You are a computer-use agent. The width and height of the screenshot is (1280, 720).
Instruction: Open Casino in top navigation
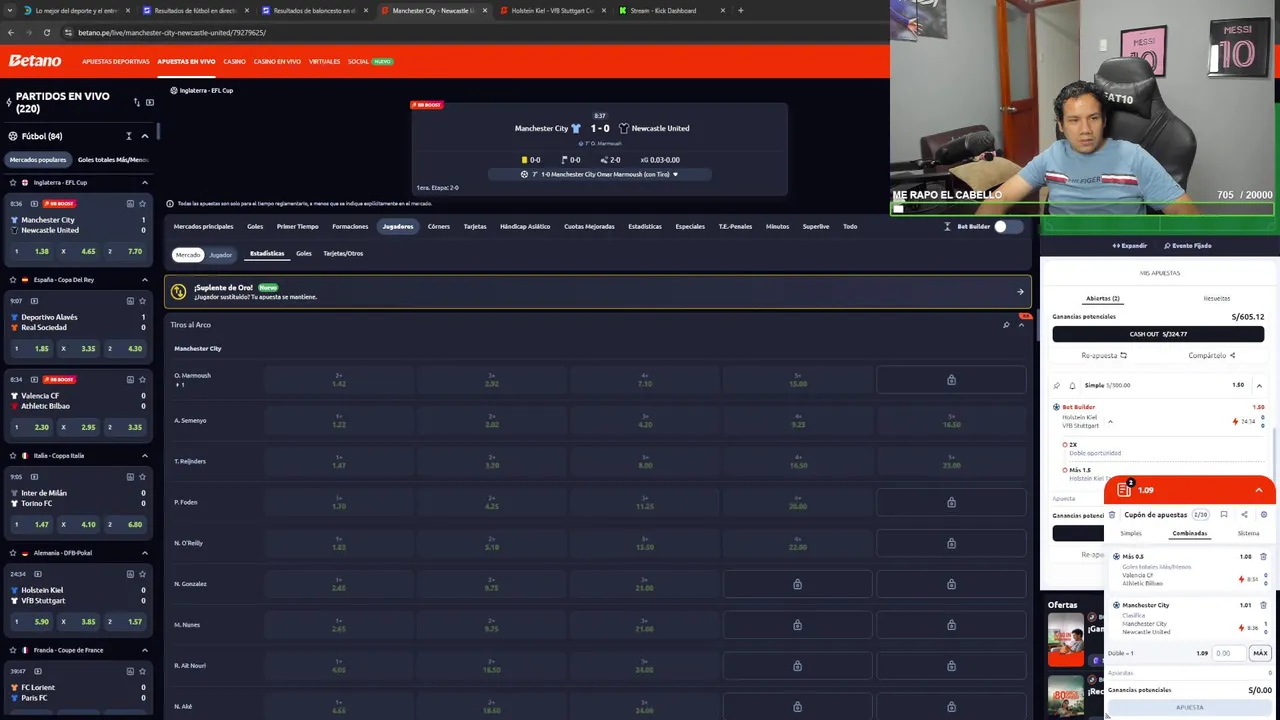[234, 61]
